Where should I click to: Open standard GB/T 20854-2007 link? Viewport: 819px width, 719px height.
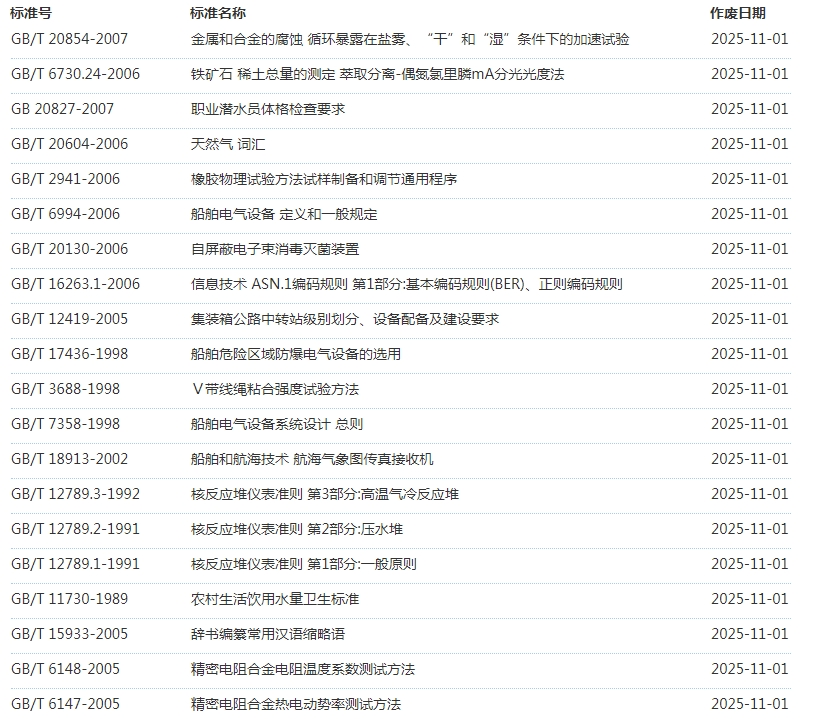click(x=69, y=39)
